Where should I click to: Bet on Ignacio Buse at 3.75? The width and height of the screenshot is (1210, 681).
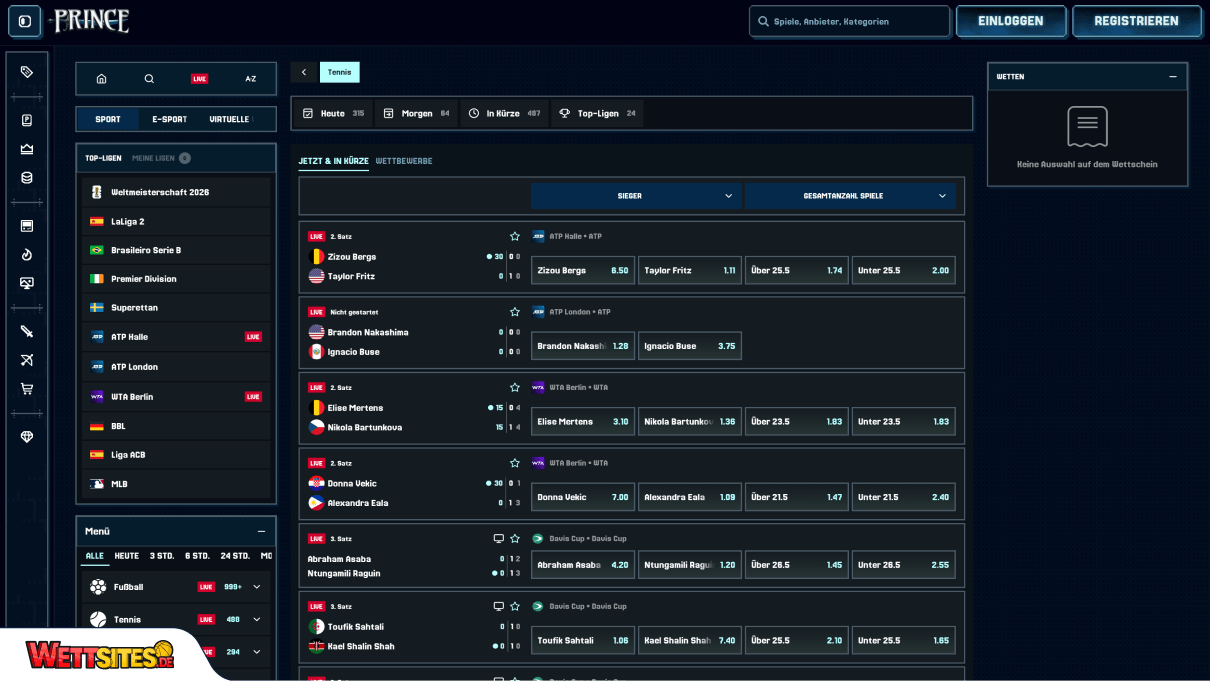(690, 346)
